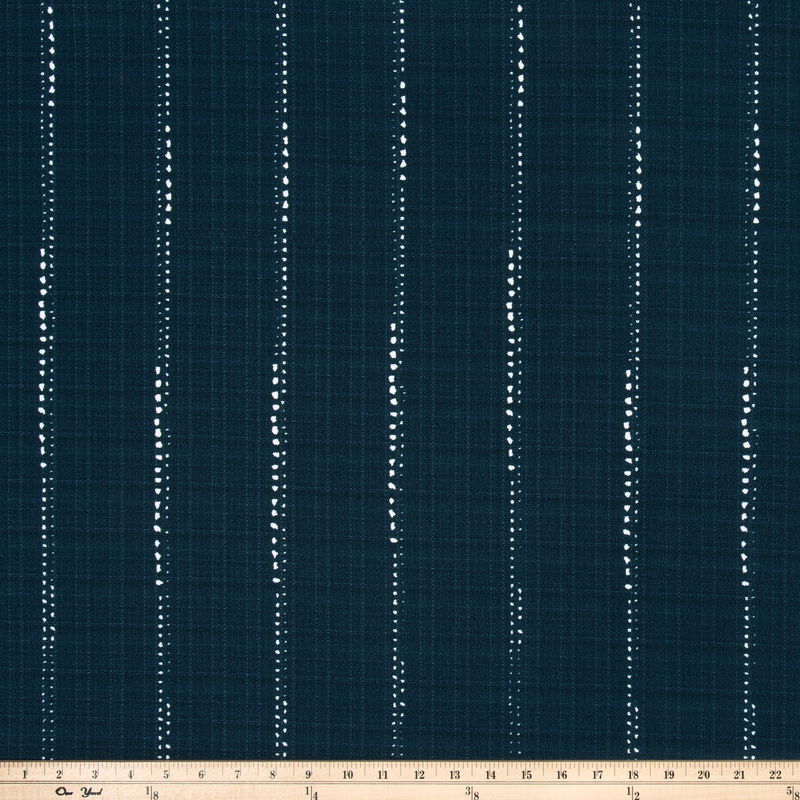This screenshot has width=800, height=800.
Task: Click the number 1 on the ruler
Action: click(x=23, y=774)
